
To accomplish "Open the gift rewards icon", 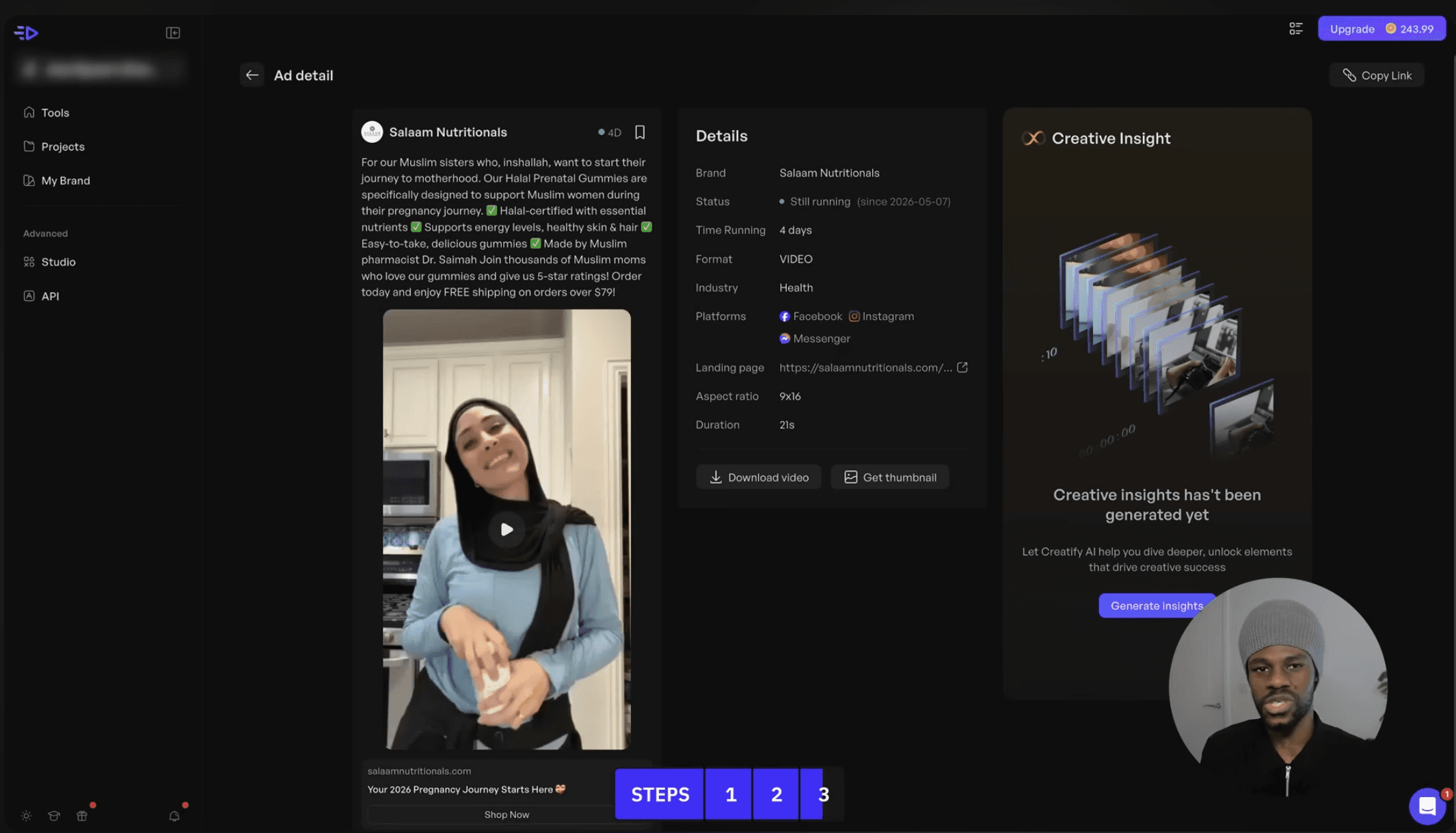I will click(82, 816).
